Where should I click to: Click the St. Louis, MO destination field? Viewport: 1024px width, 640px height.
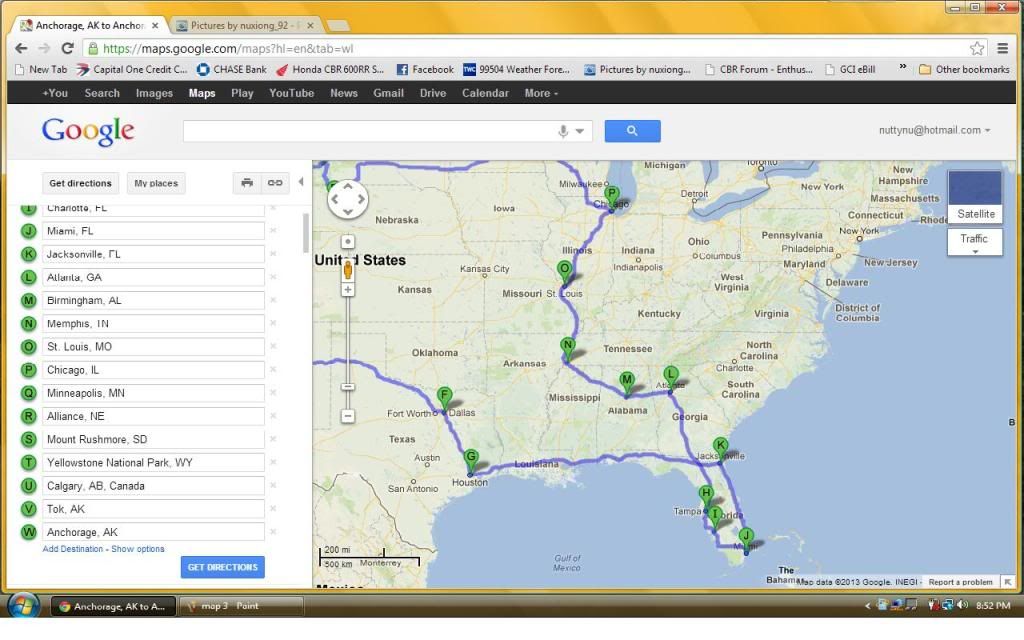(x=153, y=347)
